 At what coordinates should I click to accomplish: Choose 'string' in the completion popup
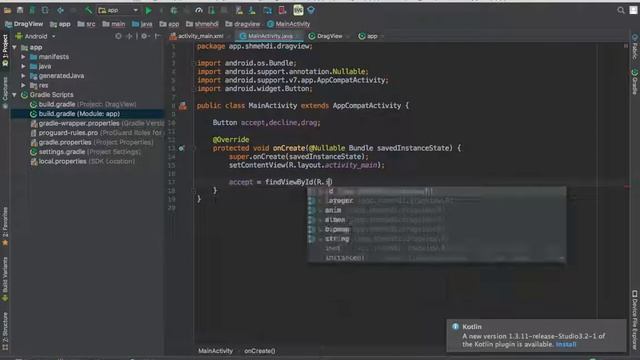436,239
